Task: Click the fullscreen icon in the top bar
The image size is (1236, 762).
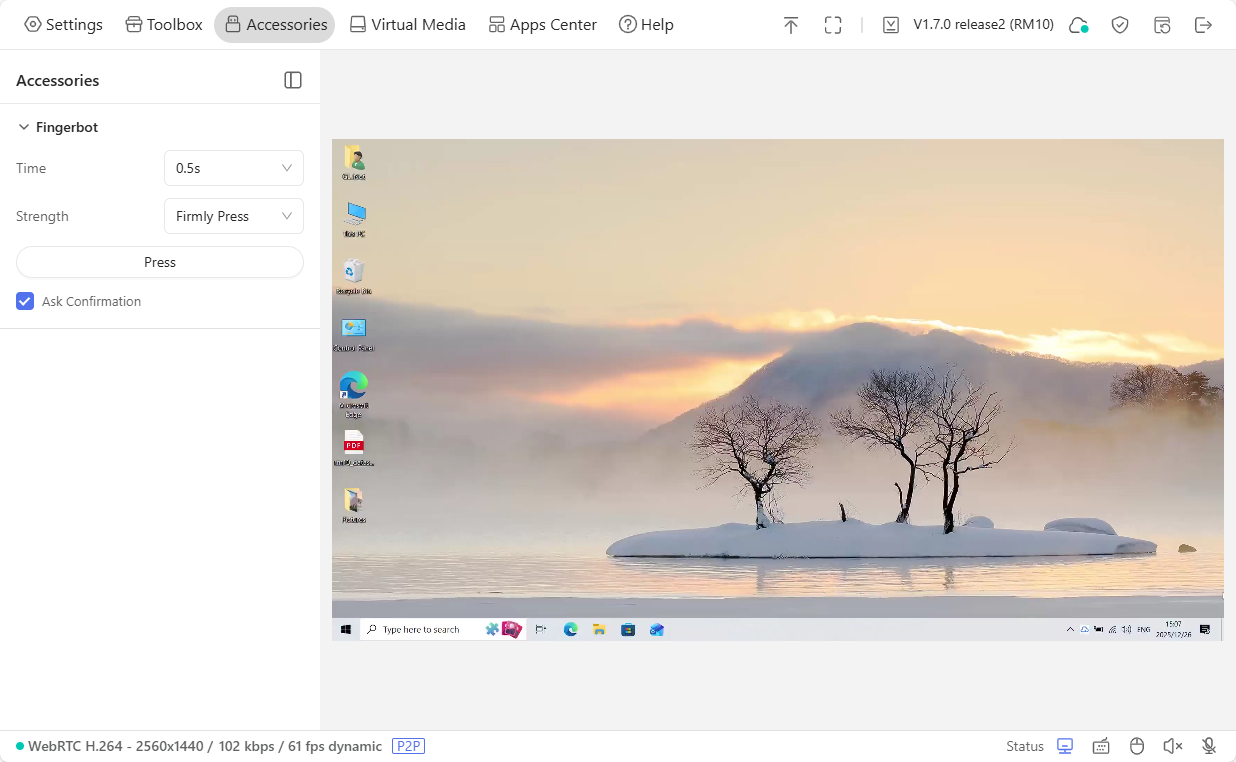Action: click(833, 25)
